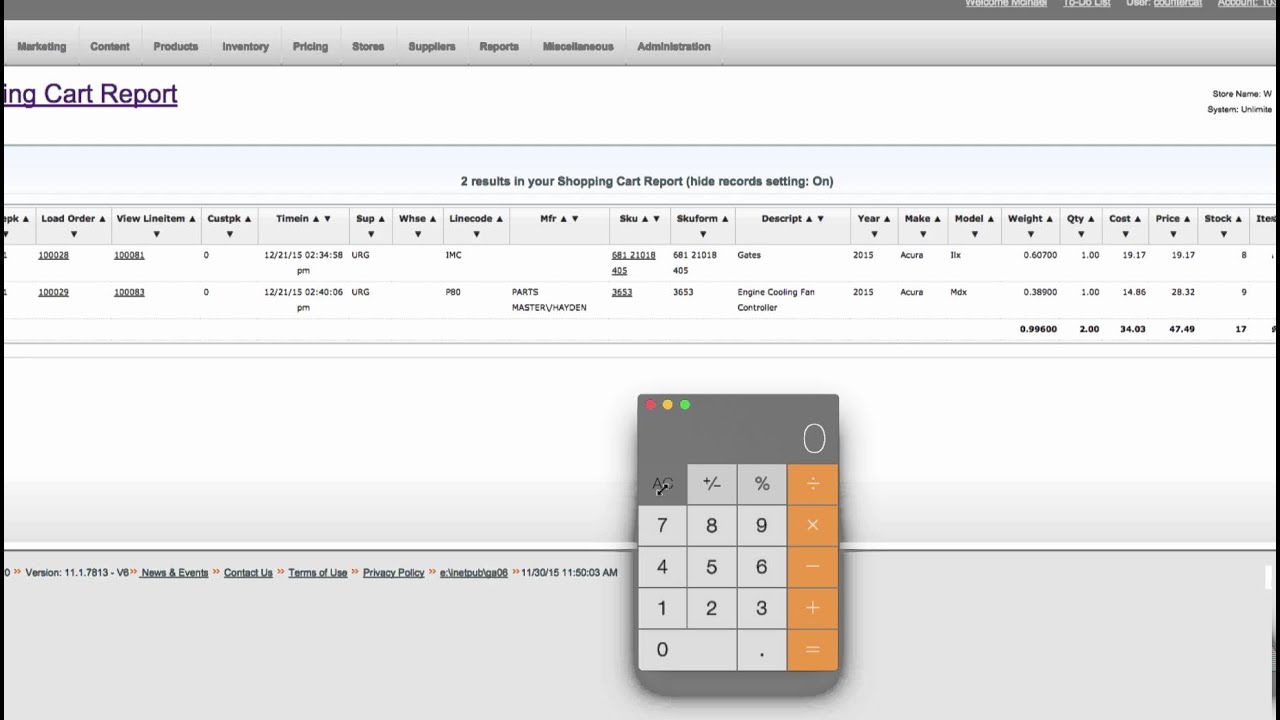Screen dimensions: 1280x720
Task: Sort Cost column descending arrow
Action: 1125,234
